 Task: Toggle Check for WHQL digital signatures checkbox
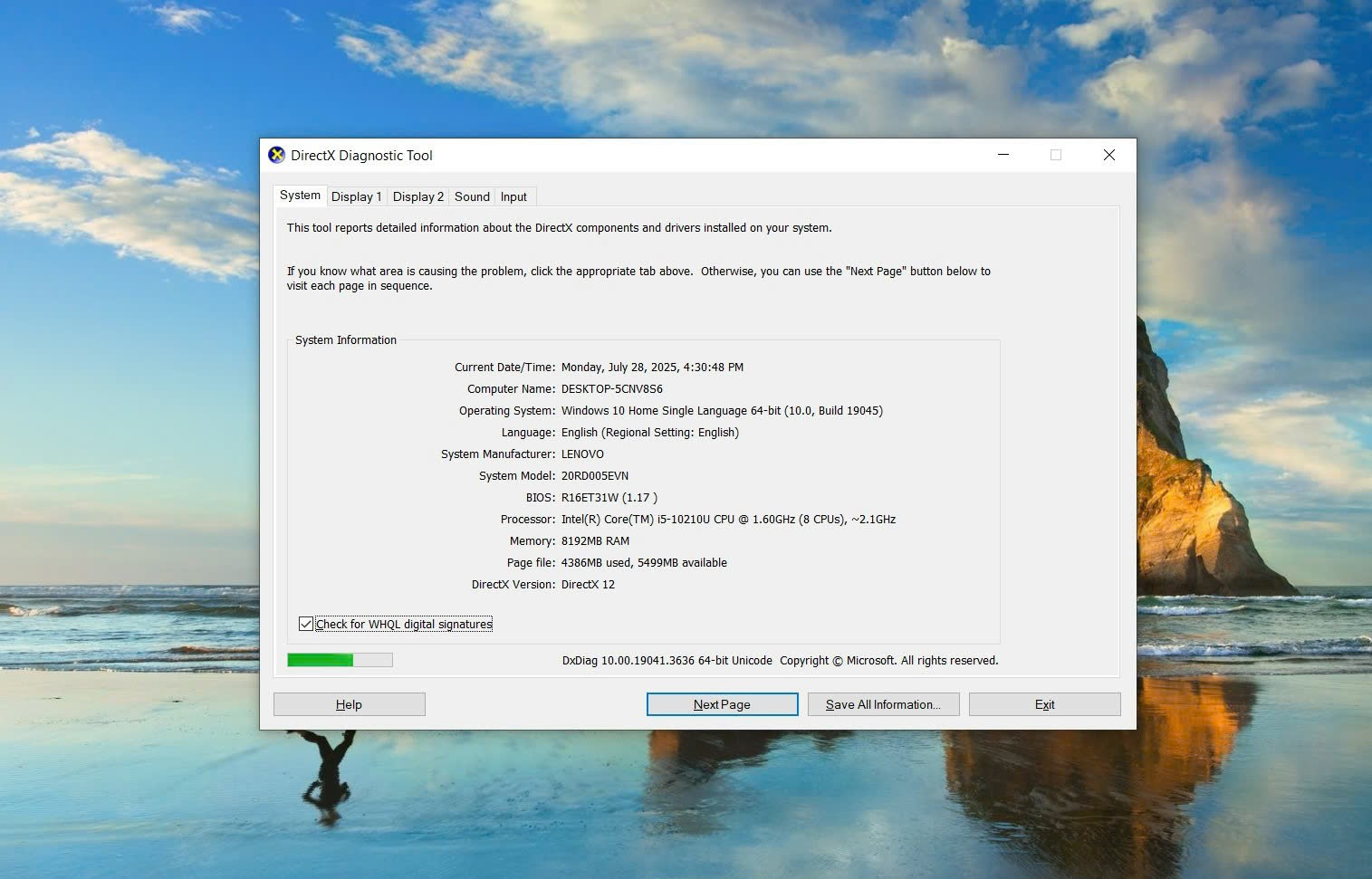(x=306, y=624)
